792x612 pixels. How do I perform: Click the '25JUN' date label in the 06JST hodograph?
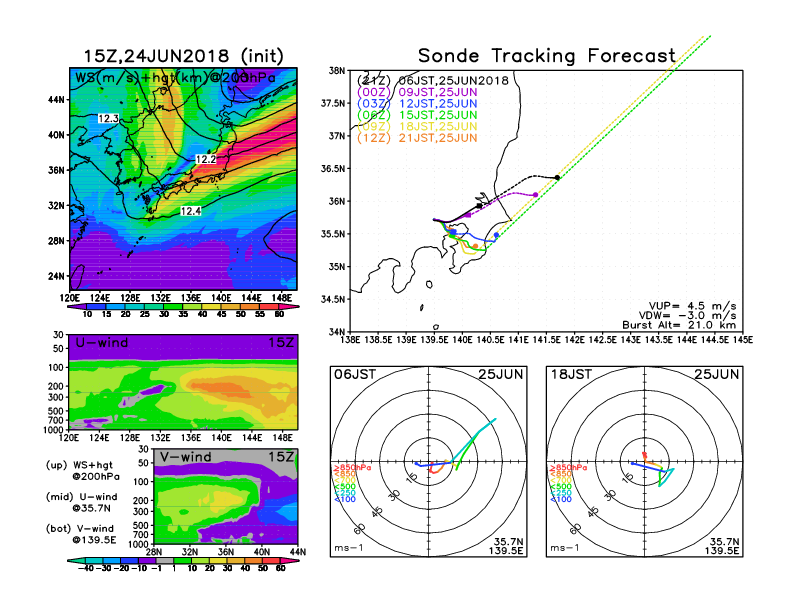tap(501, 374)
